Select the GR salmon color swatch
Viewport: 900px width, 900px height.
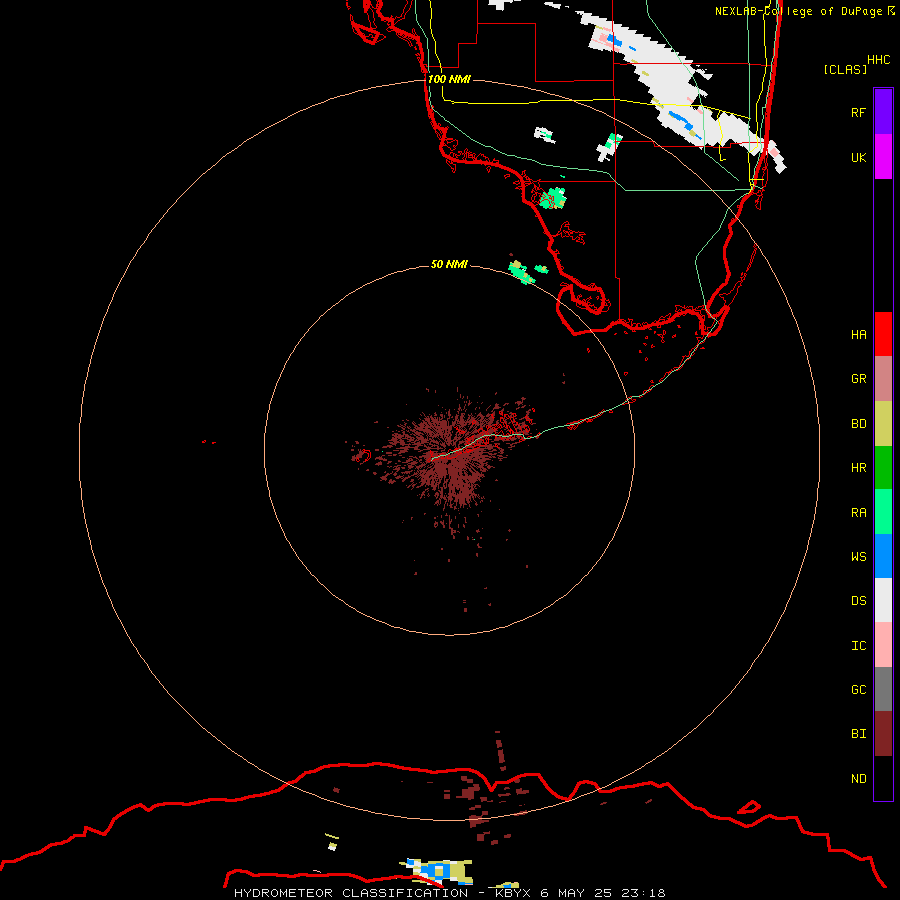click(883, 379)
